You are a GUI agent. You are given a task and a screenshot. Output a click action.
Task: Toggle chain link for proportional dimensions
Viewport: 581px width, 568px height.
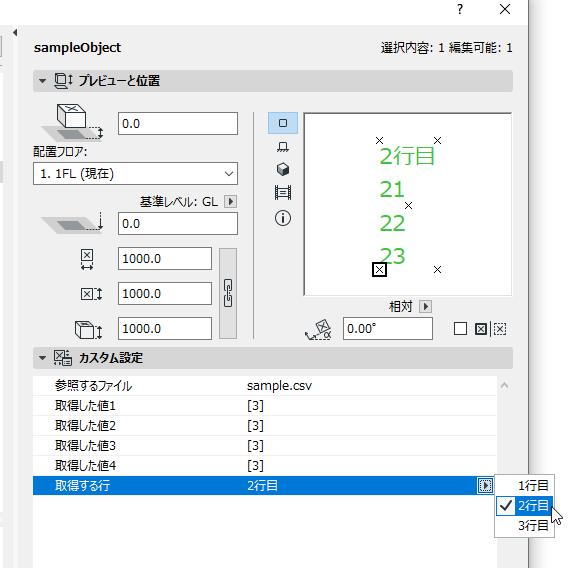coord(228,293)
